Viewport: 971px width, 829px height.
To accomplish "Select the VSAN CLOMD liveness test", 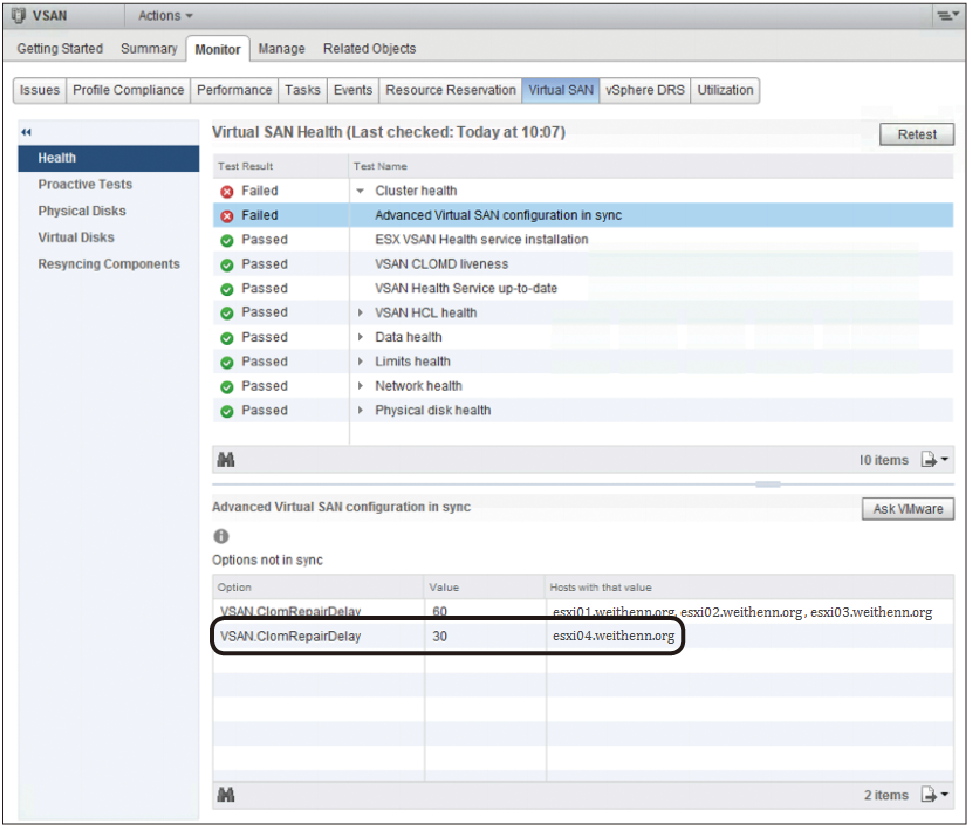I will (x=583, y=264).
